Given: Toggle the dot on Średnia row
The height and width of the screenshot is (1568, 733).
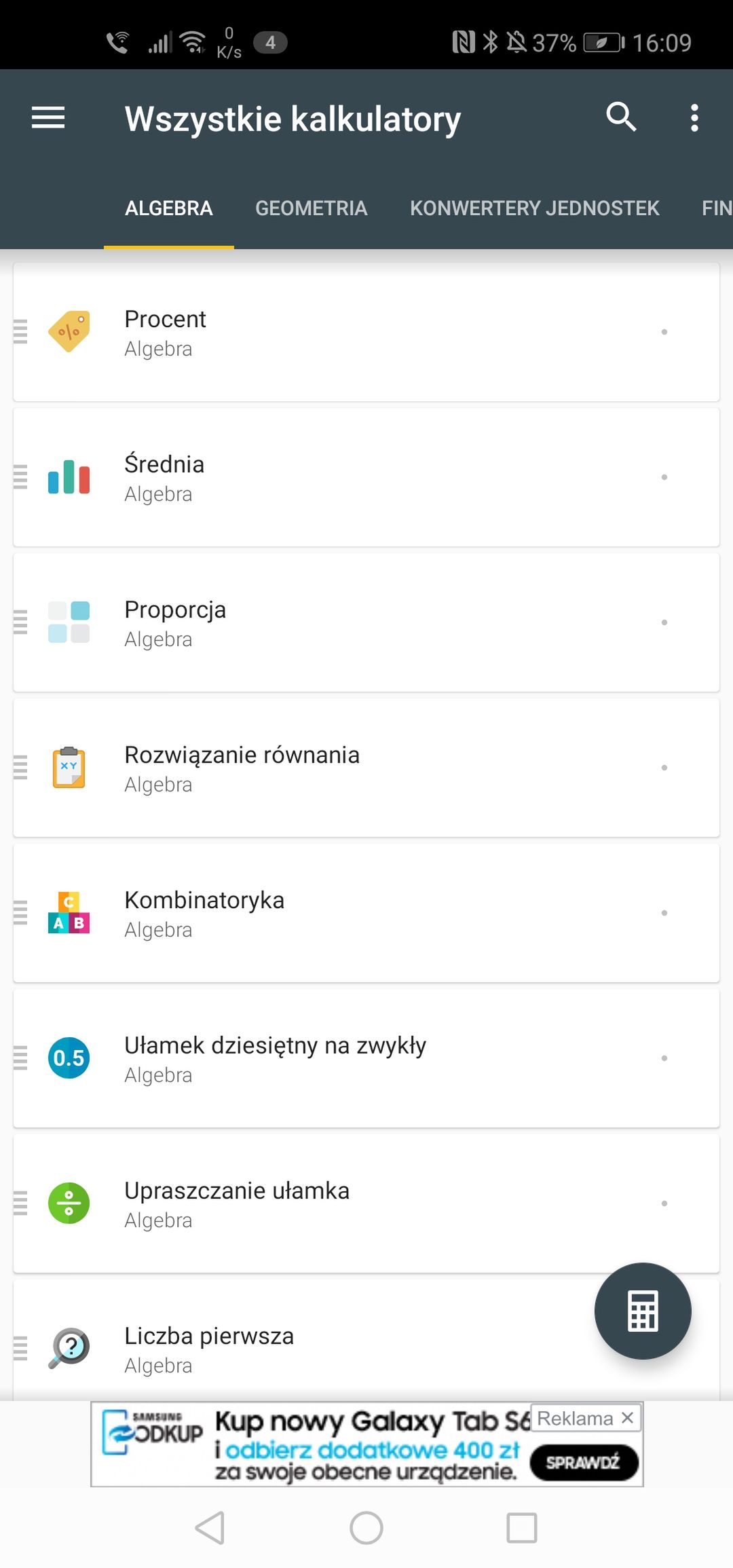Looking at the screenshot, I should (x=664, y=477).
